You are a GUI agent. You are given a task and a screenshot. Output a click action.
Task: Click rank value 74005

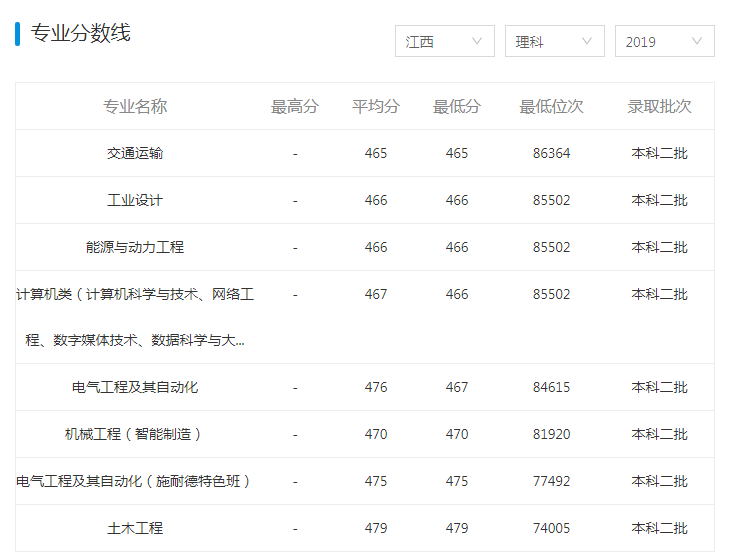click(551, 528)
